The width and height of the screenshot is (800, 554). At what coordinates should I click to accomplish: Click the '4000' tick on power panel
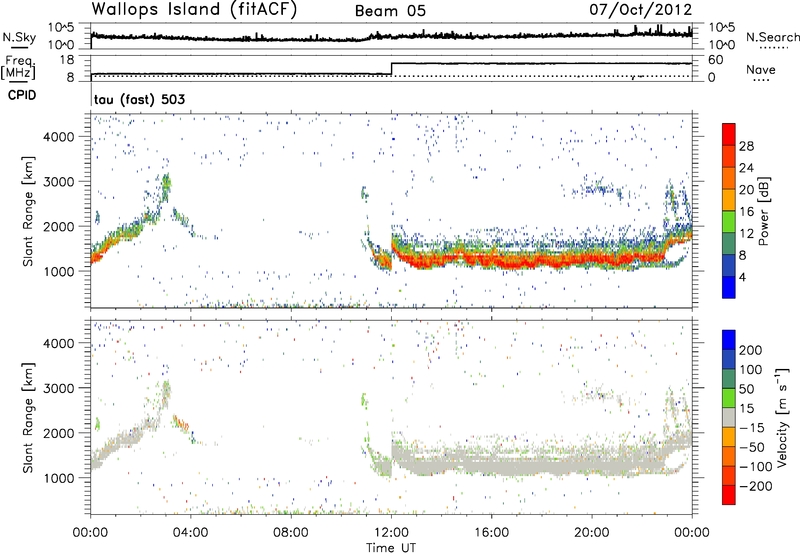59,137
